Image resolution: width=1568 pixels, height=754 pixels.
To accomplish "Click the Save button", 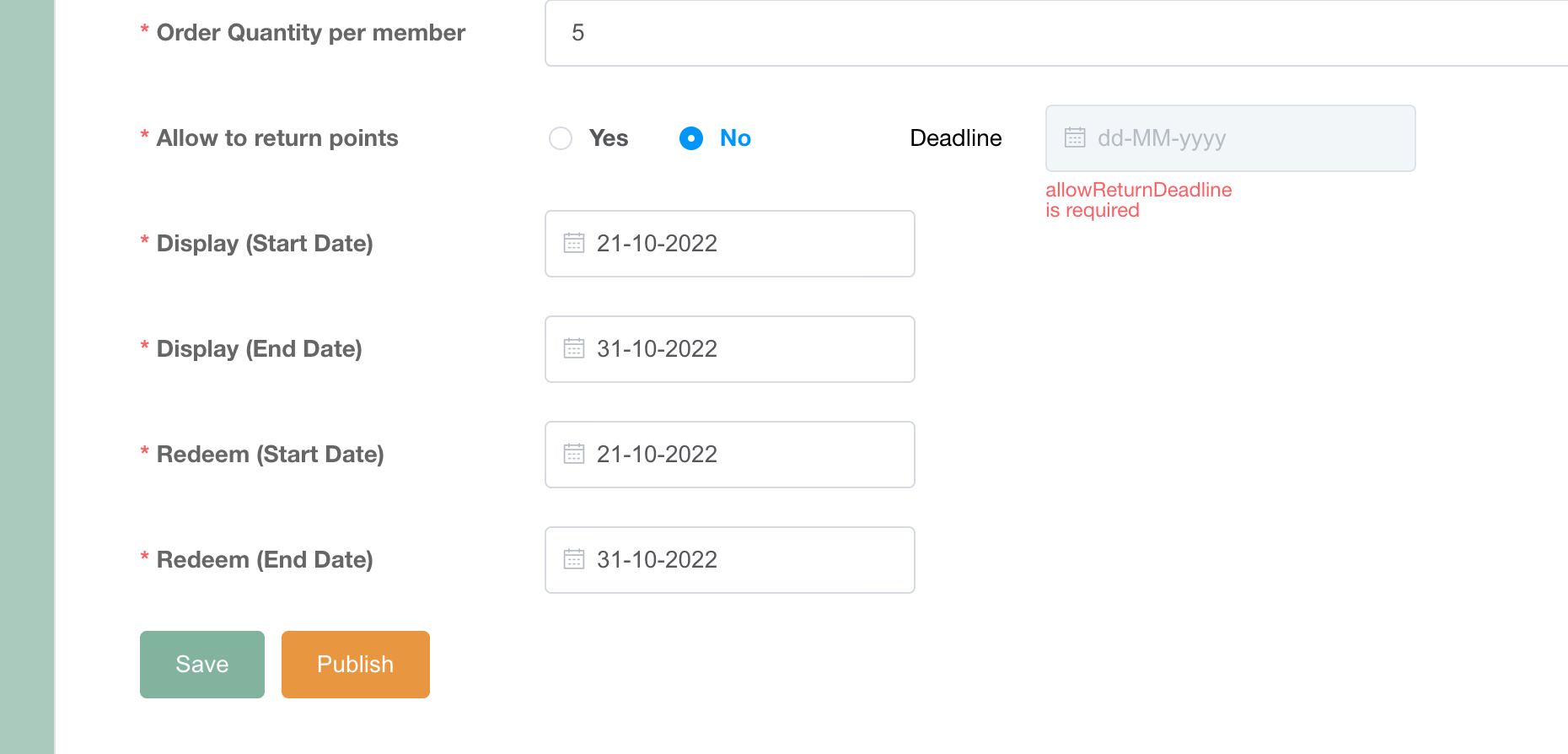I will pyautogui.click(x=202, y=665).
